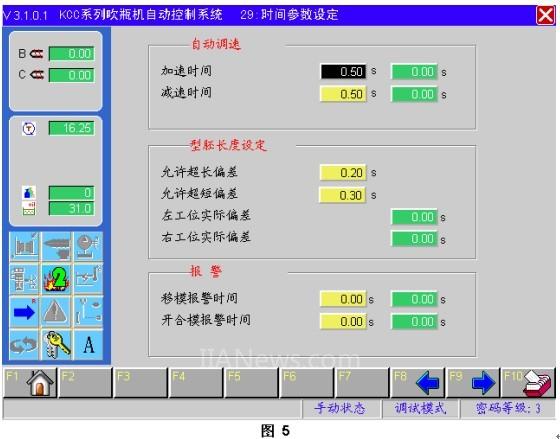This screenshot has width=560, height=439.
Task: Close the window with red X
Action: pyautogui.click(x=545, y=15)
